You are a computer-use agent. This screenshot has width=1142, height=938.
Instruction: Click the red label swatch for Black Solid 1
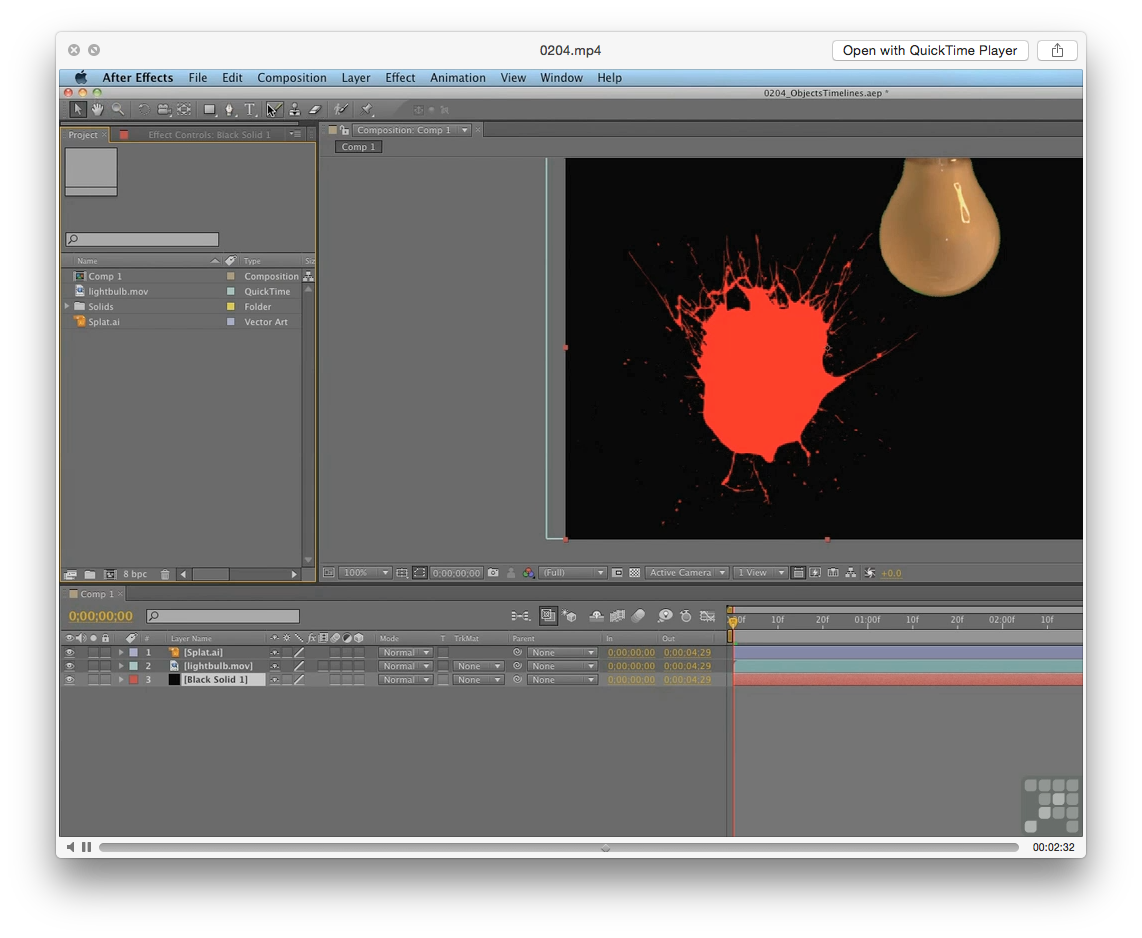(133, 679)
